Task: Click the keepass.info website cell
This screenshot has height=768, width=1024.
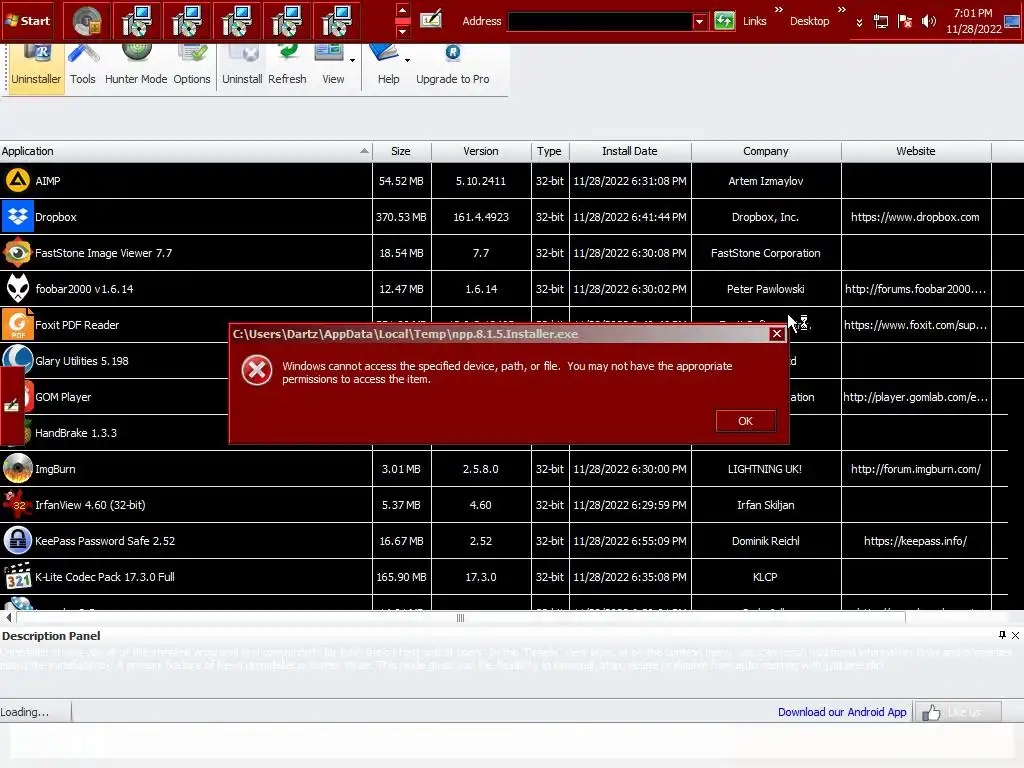Action: [915, 541]
